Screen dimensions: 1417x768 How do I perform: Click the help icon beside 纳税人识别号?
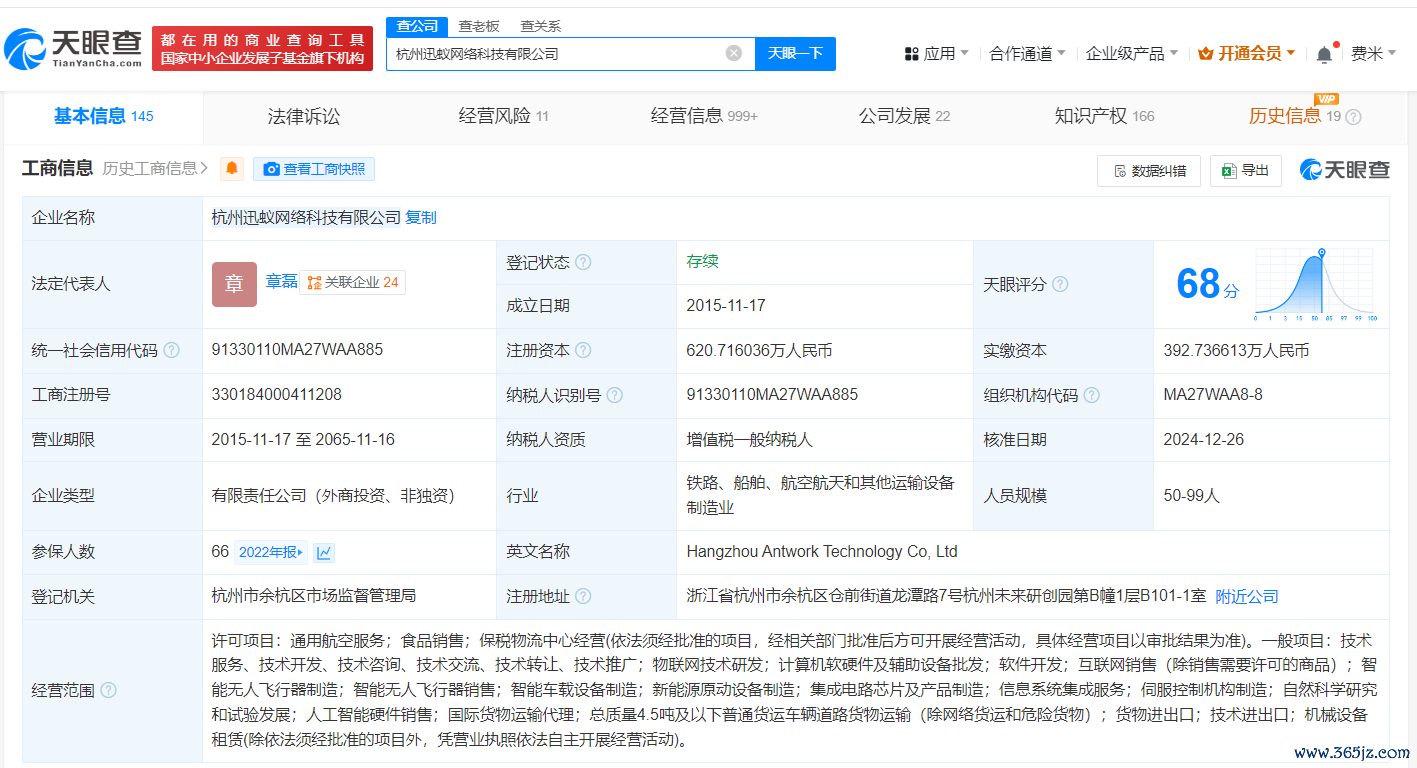tap(615, 396)
